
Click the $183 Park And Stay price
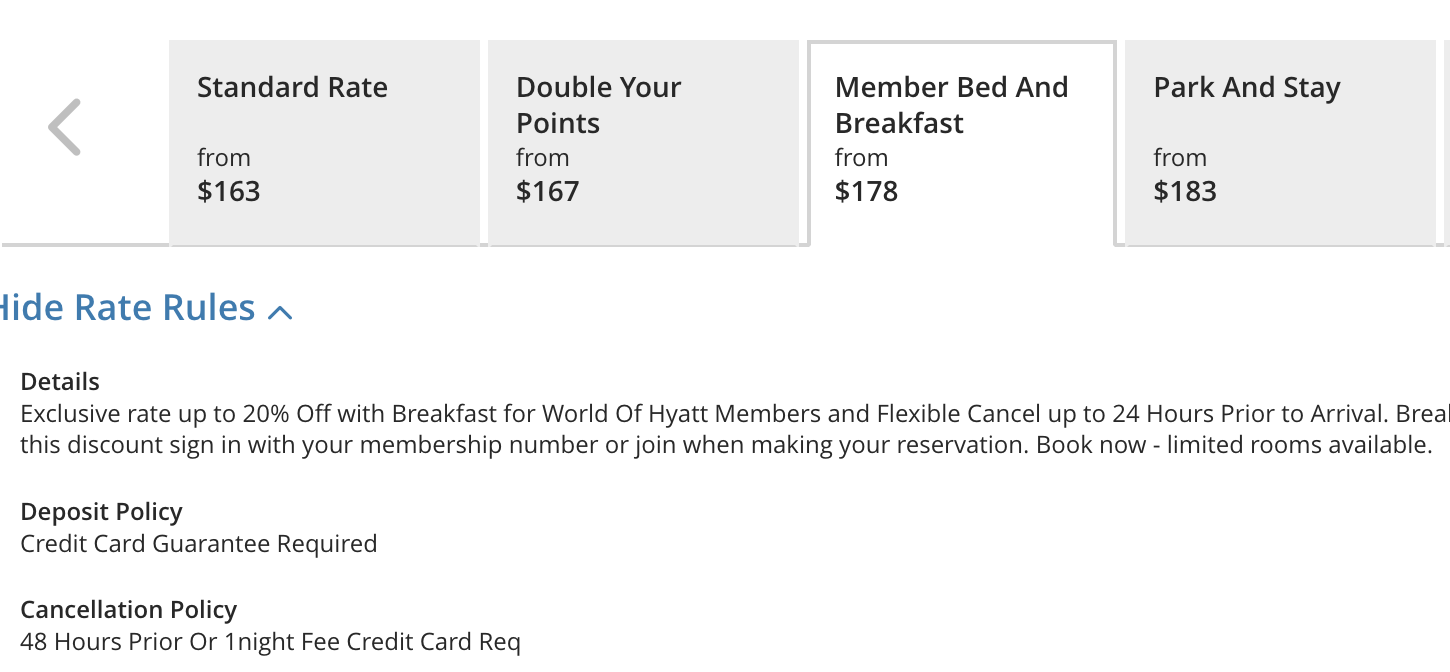(x=1185, y=190)
